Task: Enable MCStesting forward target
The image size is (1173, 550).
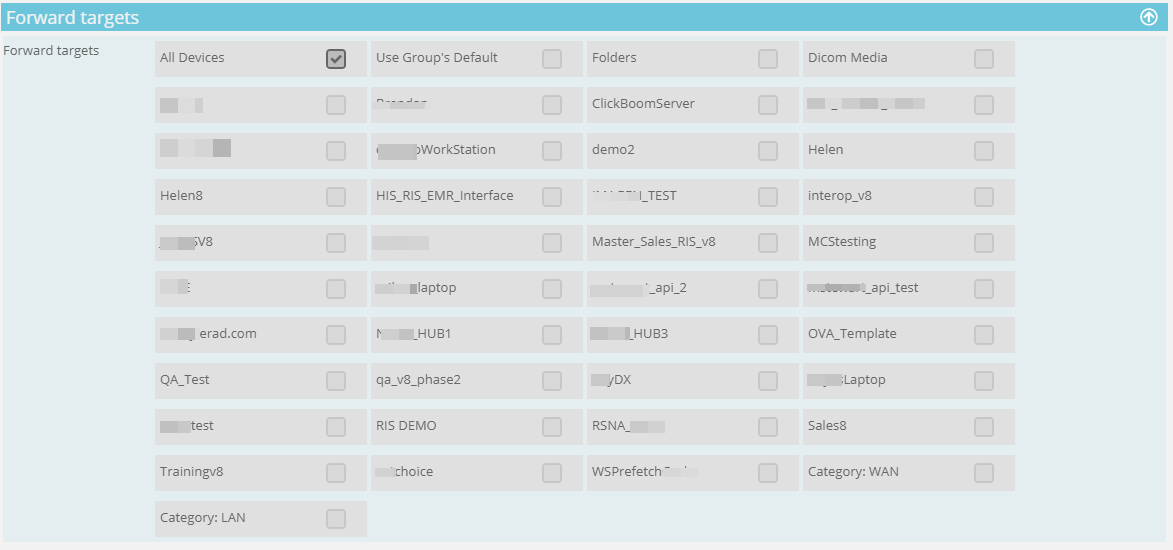Action: pos(984,243)
